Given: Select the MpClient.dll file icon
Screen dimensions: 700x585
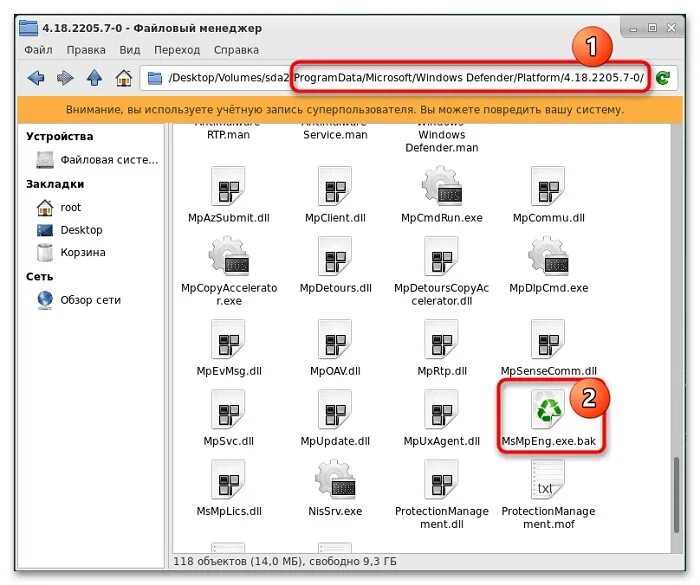Looking at the screenshot, I should [x=335, y=186].
